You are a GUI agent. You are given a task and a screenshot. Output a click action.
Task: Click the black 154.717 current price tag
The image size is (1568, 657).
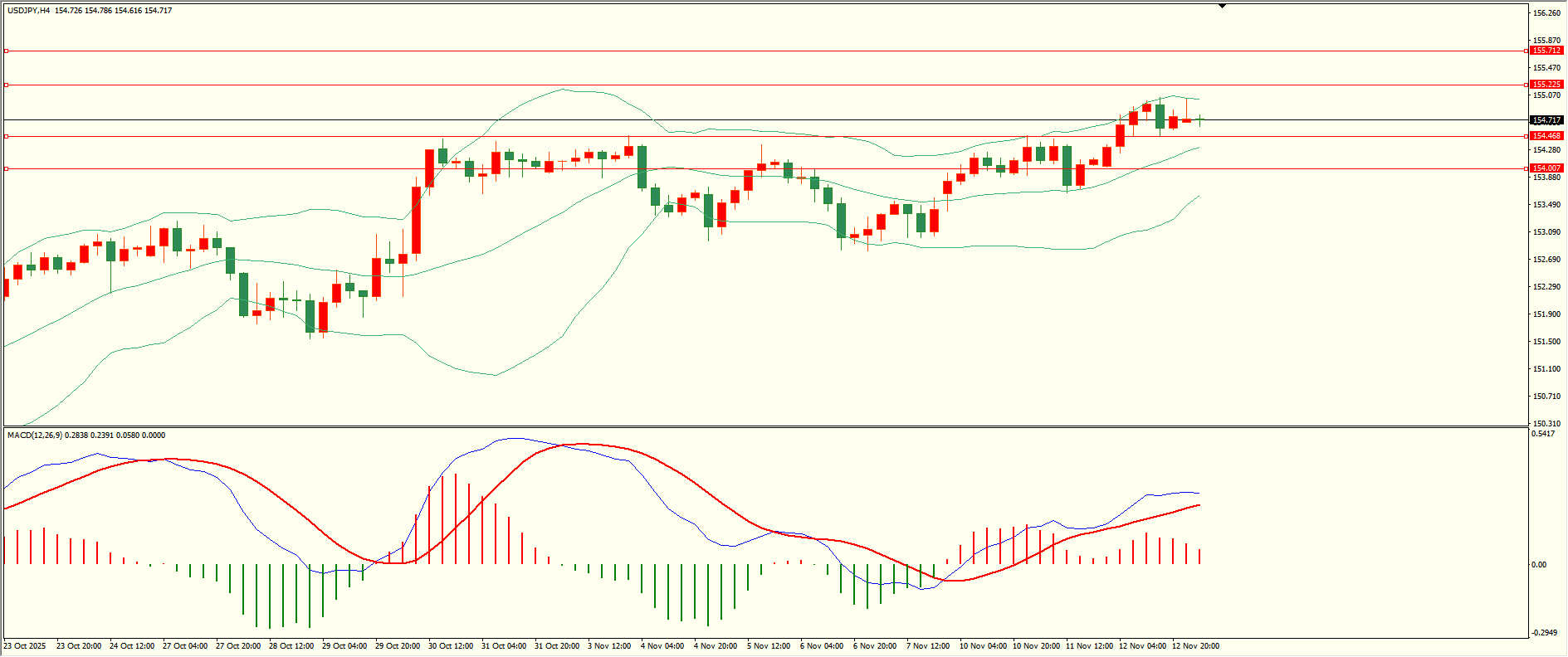(1546, 120)
